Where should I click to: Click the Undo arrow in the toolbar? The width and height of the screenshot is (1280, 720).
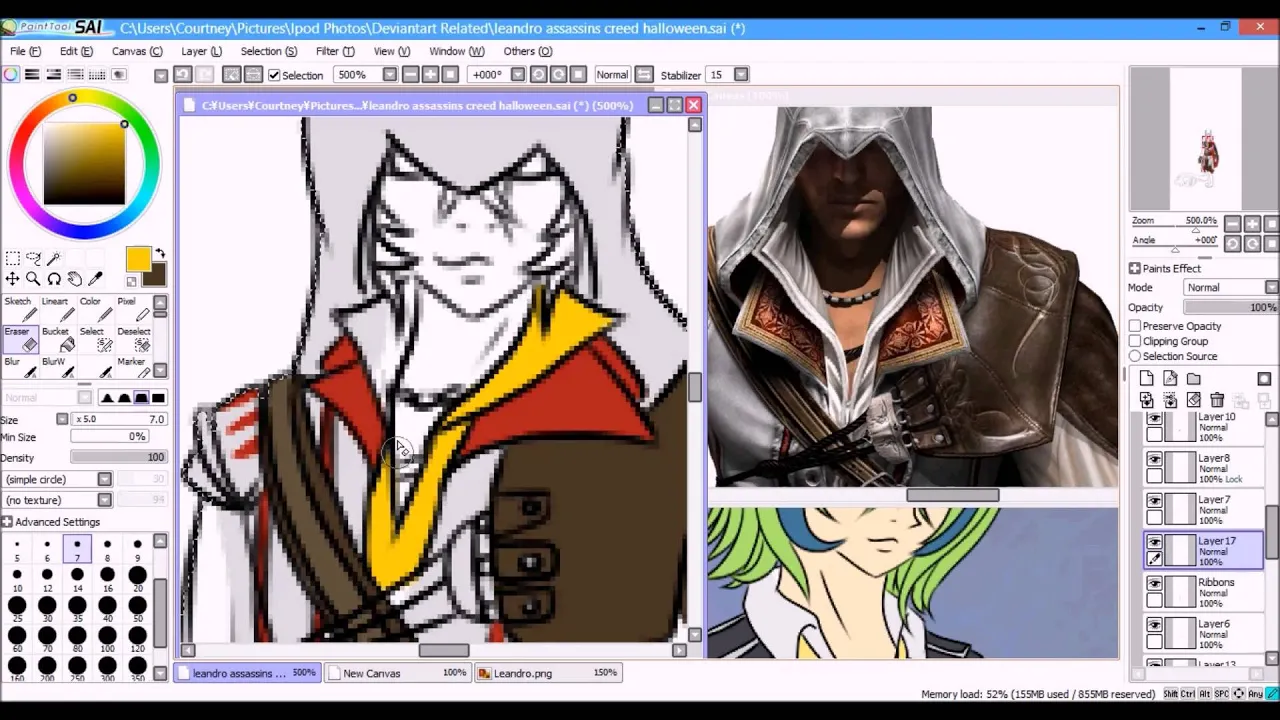pyautogui.click(x=182, y=75)
